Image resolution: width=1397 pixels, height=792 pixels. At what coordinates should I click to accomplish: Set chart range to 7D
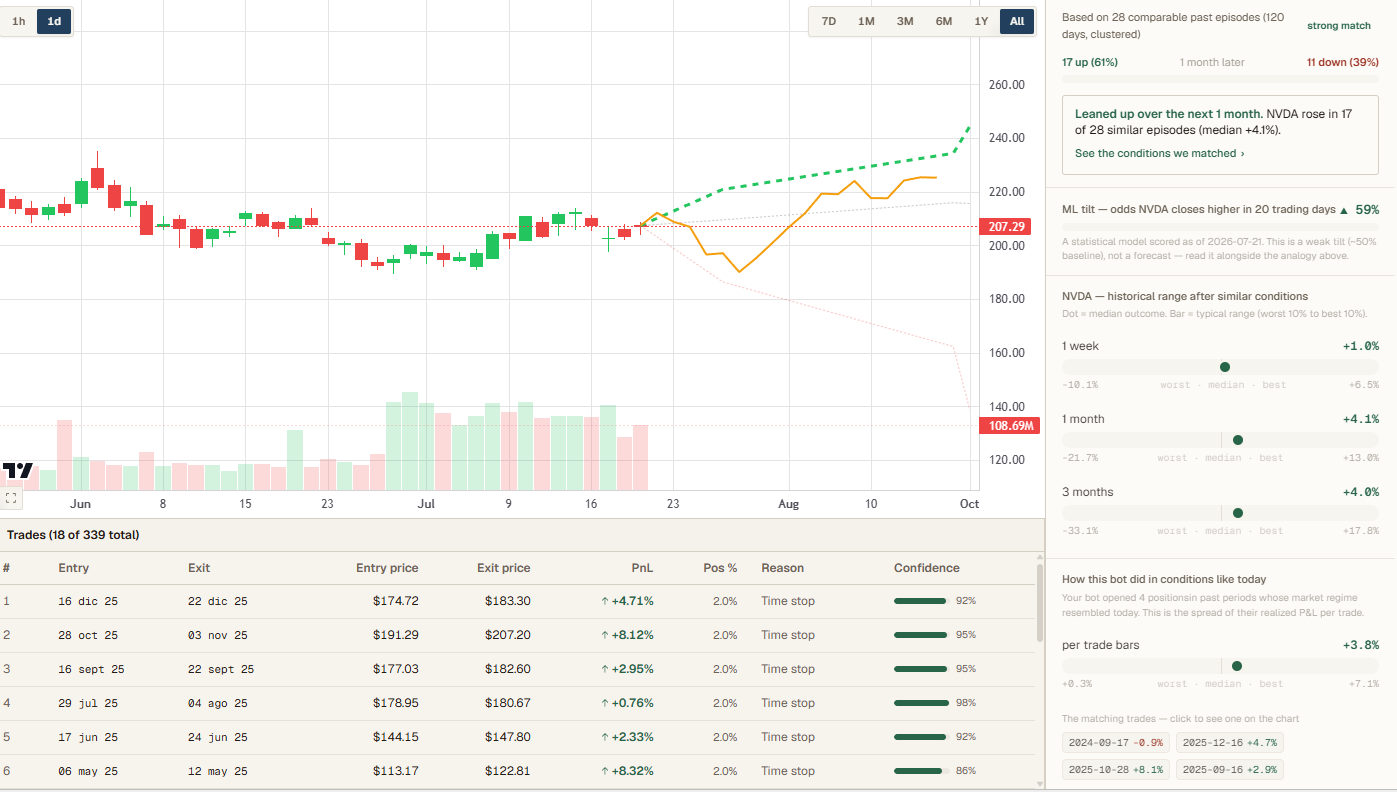pyautogui.click(x=828, y=21)
